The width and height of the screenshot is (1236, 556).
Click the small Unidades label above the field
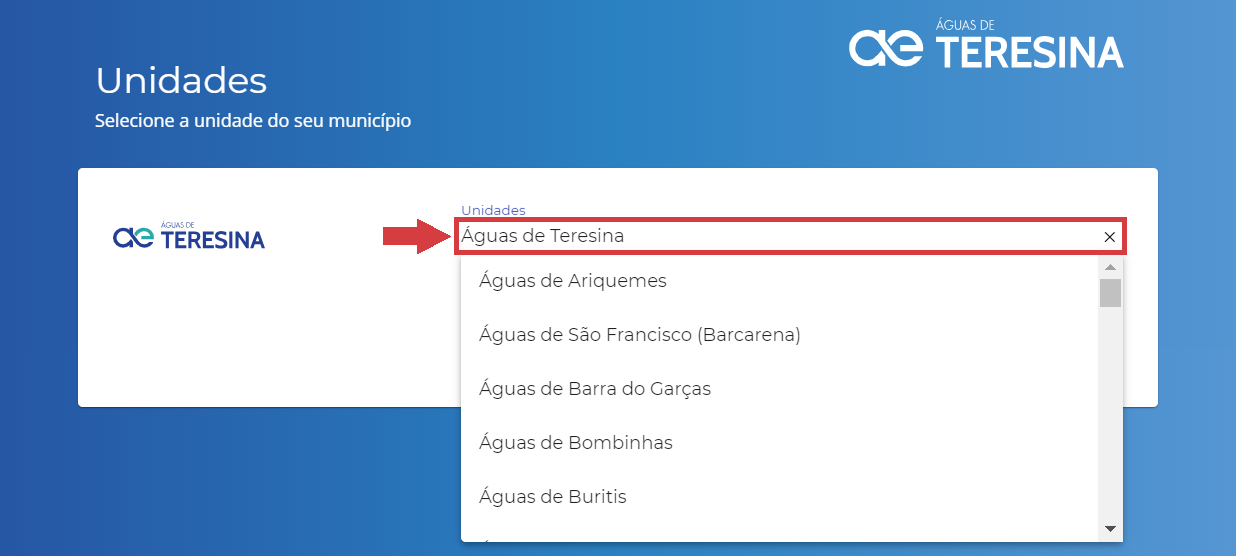coord(493,210)
